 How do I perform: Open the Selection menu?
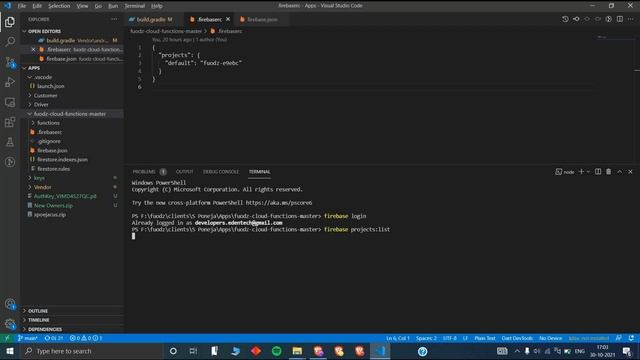coord(59,6)
